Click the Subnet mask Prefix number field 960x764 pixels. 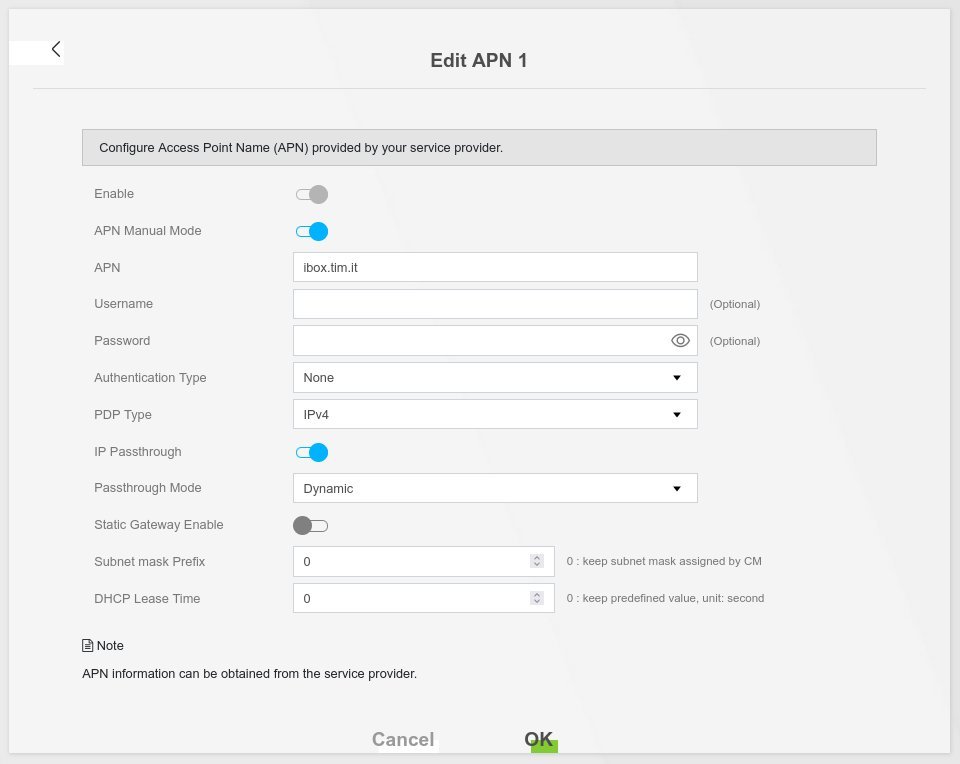(x=410, y=562)
